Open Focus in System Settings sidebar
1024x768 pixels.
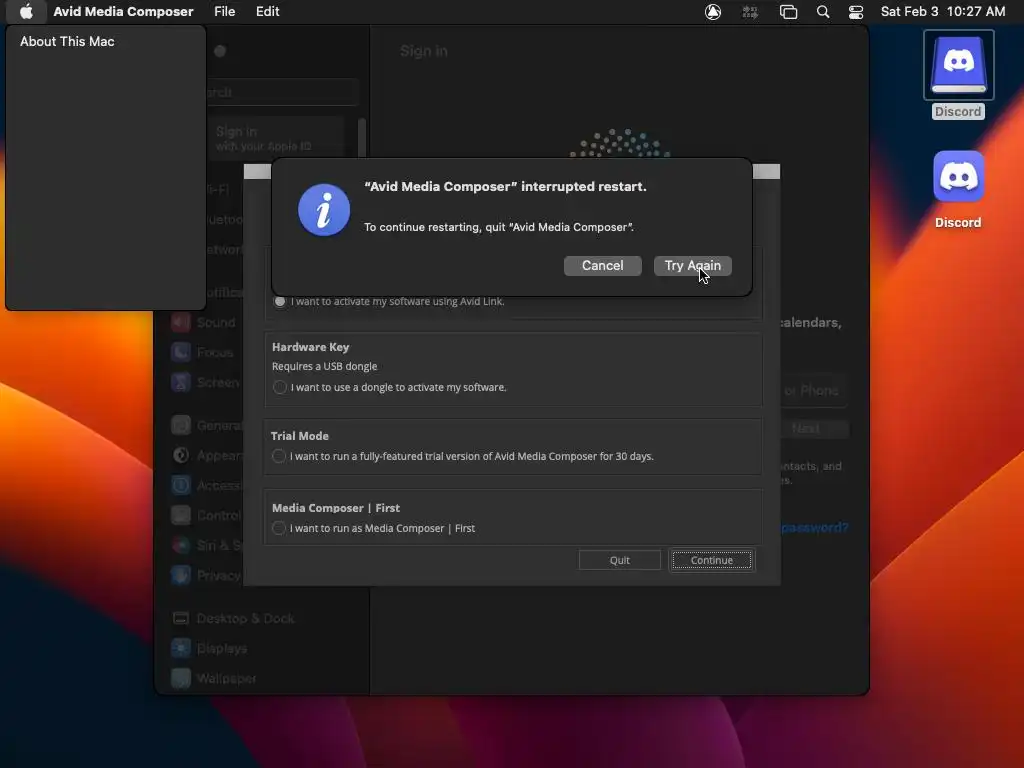[x=203, y=352]
